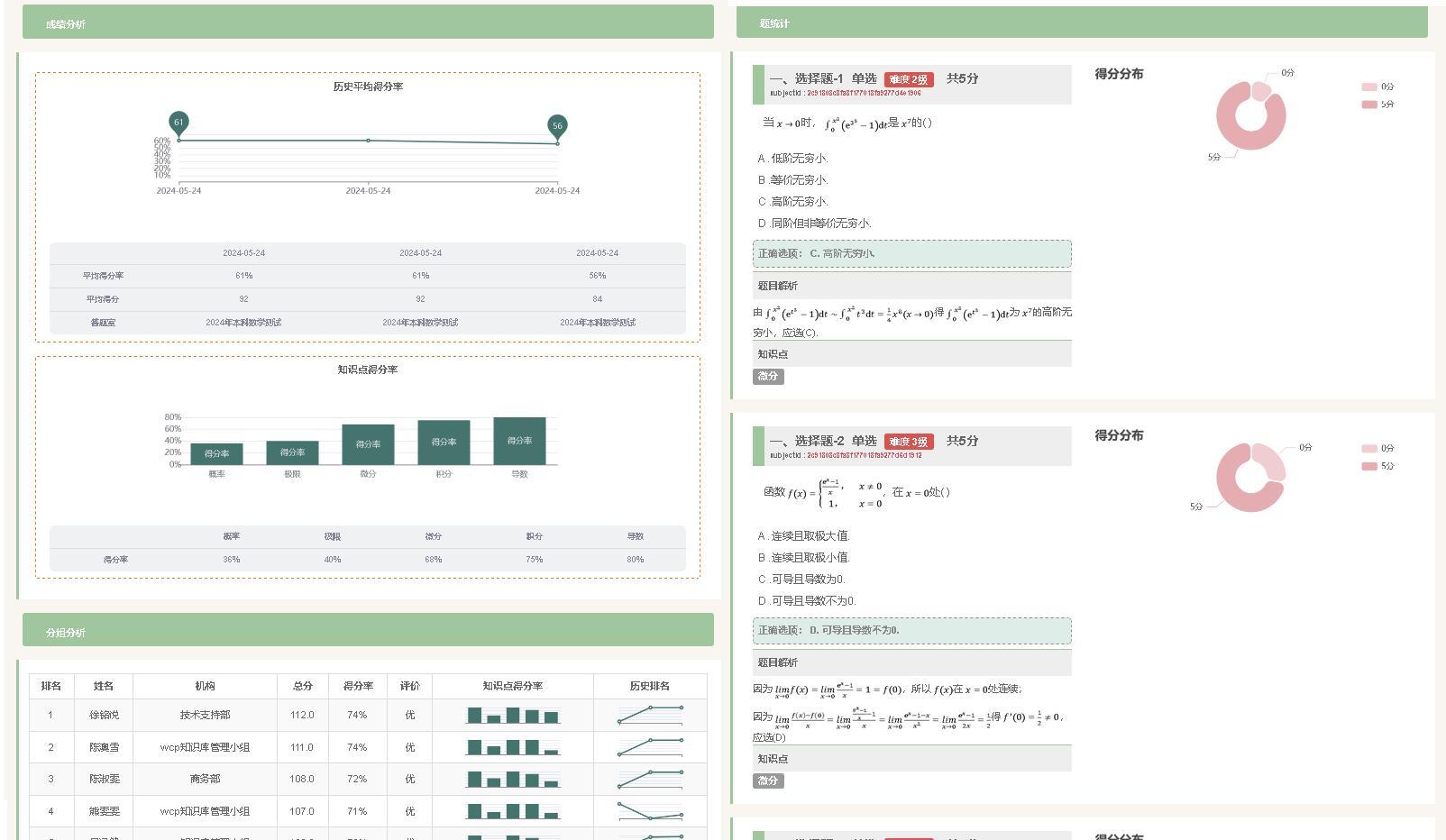Image resolution: width=1446 pixels, height=840 pixels.
Task: Select option B 连续且取极小值
Action: (x=803, y=558)
